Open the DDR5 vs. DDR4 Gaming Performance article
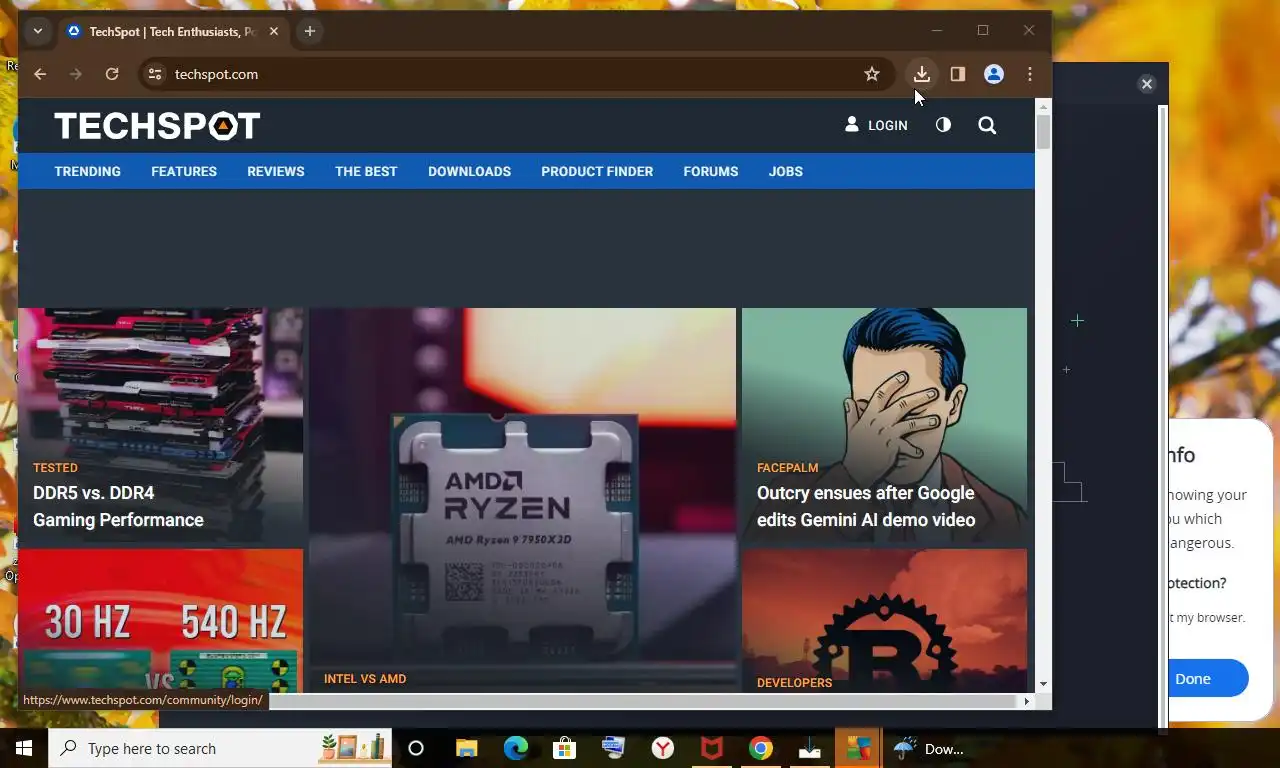This screenshot has height=768, width=1280. [118, 506]
